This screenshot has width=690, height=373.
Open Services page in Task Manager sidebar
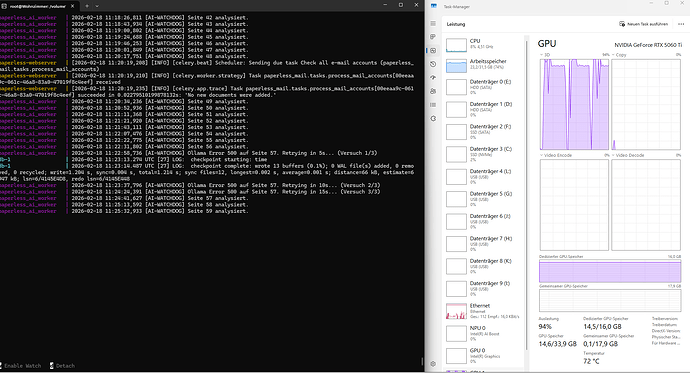click(x=433, y=118)
